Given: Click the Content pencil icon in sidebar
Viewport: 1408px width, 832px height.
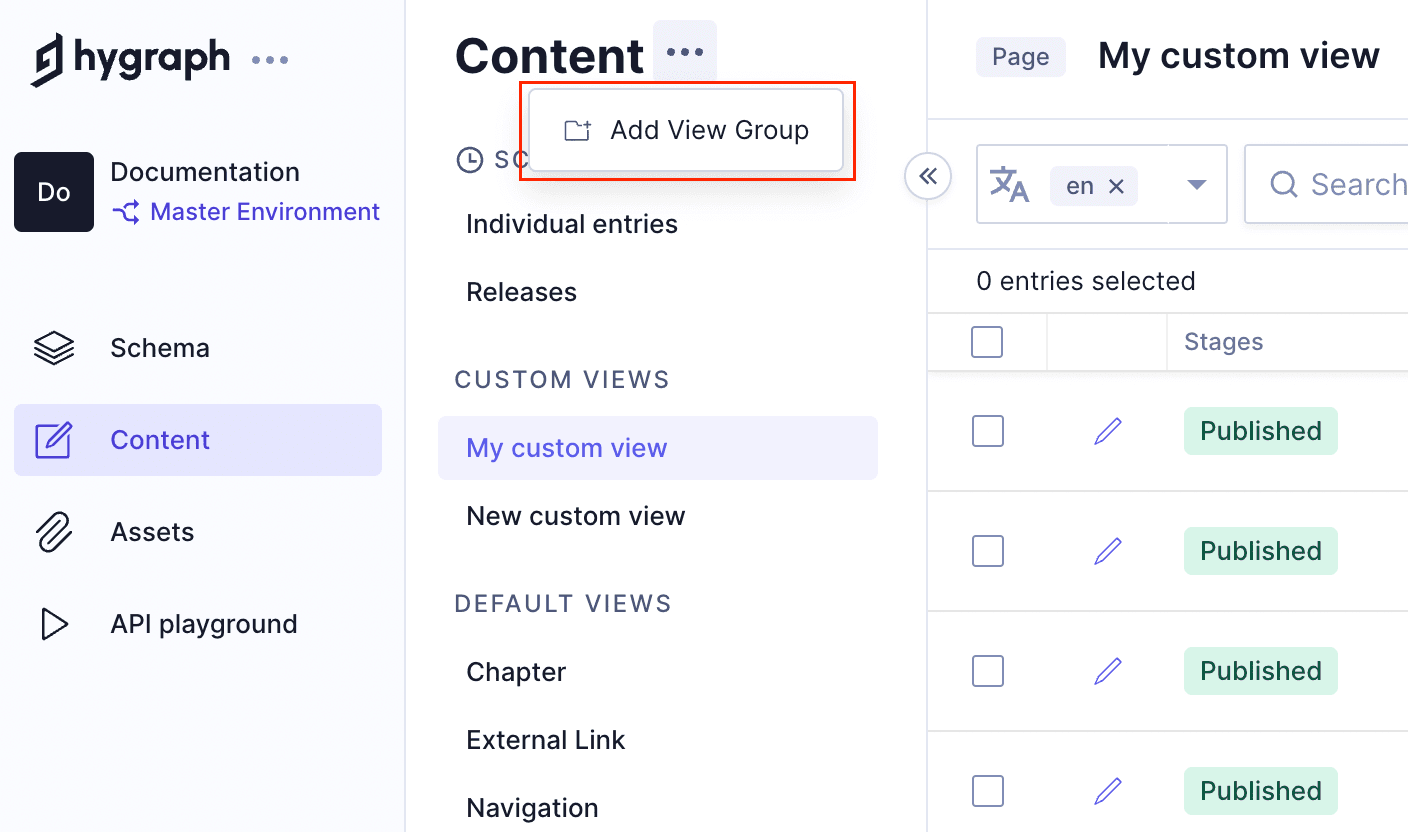Looking at the screenshot, I should pyautogui.click(x=54, y=439).
